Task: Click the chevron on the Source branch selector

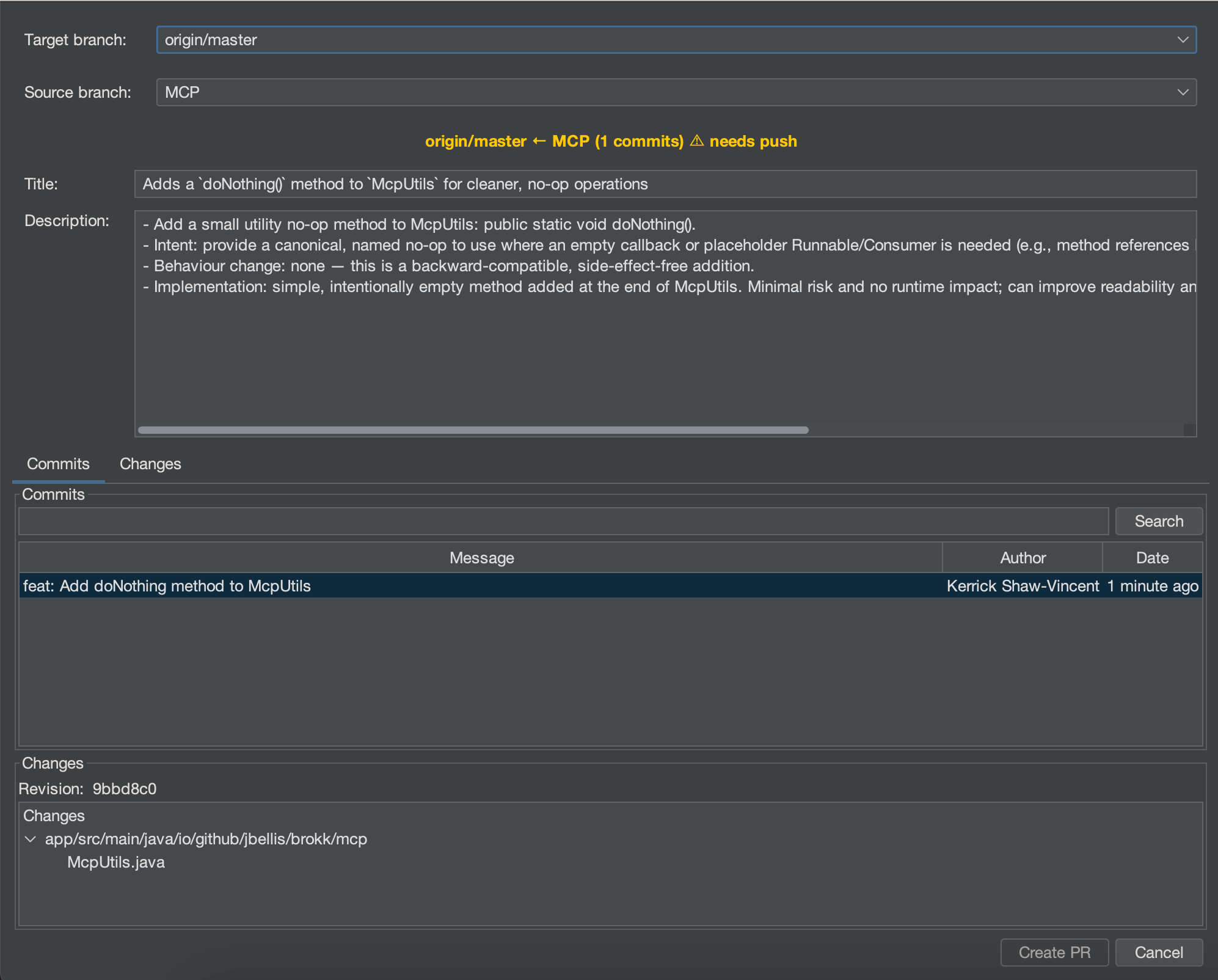Action: (1182, 92)
